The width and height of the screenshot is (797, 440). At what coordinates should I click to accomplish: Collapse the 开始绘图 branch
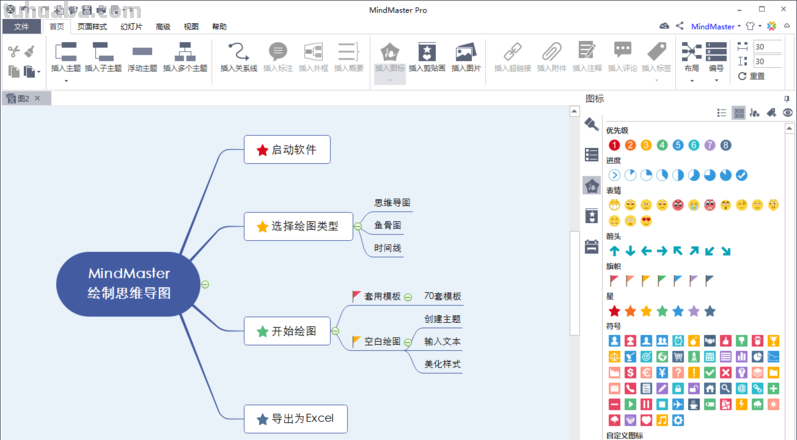[x=335, y=331]
